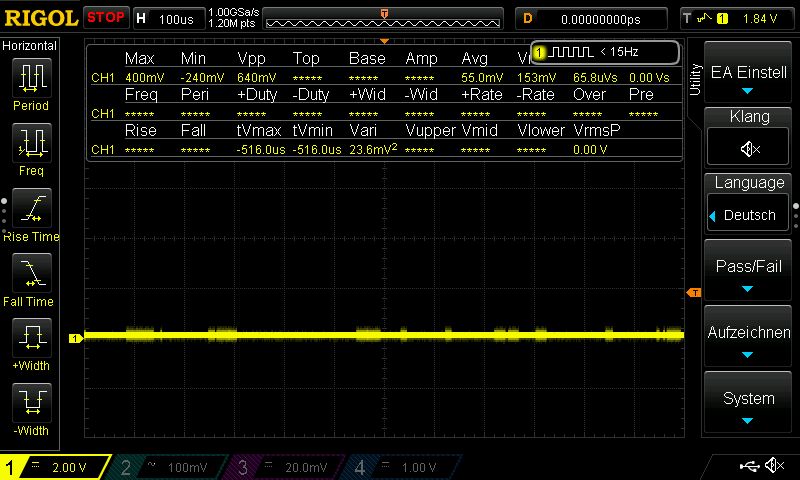Toggle the Klang speaker mute icon

749,149
